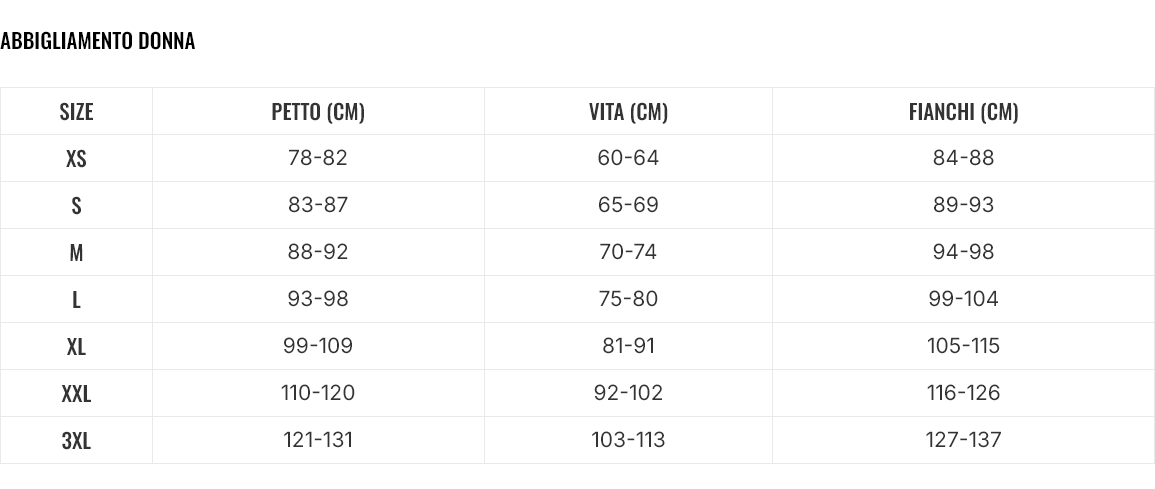The width and height of the screenshot is (1155, 489).
Task: Select the S size row label
Action: click(x=76, y=205)
